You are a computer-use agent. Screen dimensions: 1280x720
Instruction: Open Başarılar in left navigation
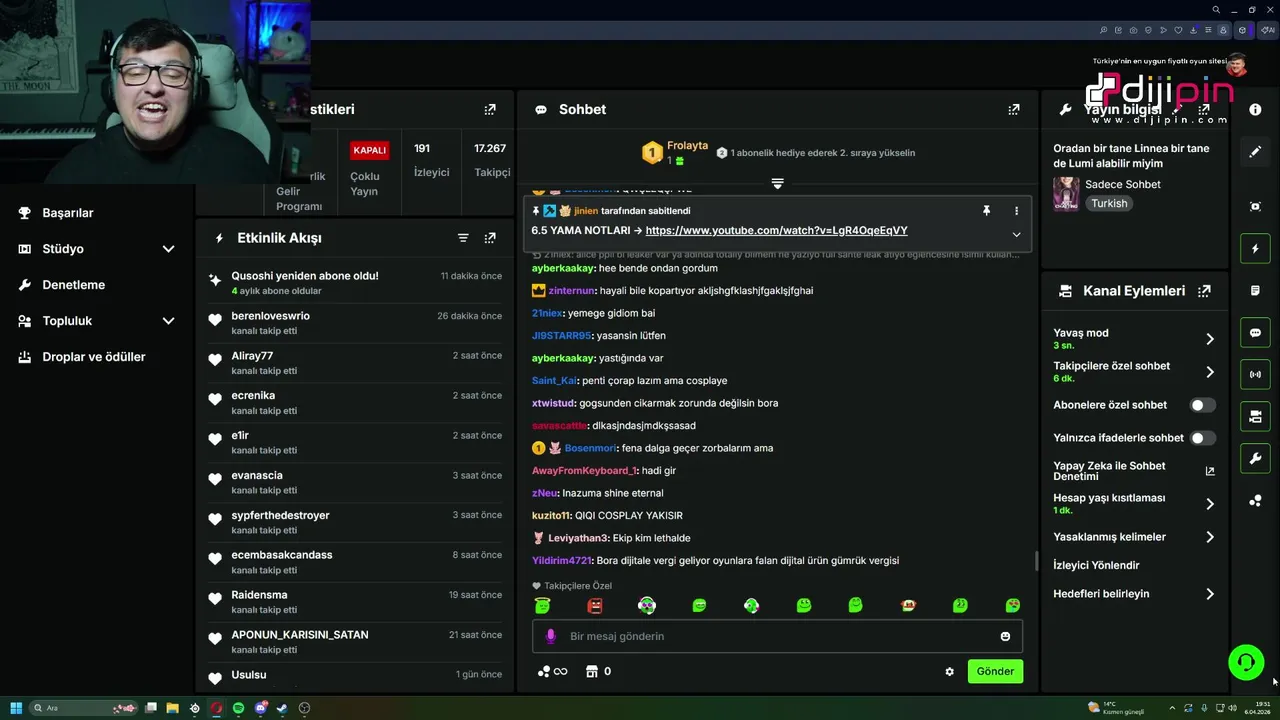click(68, 213)
